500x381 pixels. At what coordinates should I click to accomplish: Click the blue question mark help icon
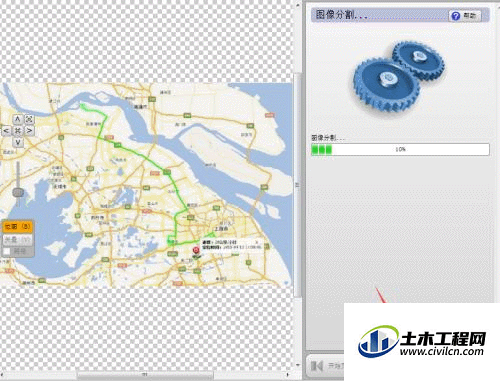(x=455, y=16)
